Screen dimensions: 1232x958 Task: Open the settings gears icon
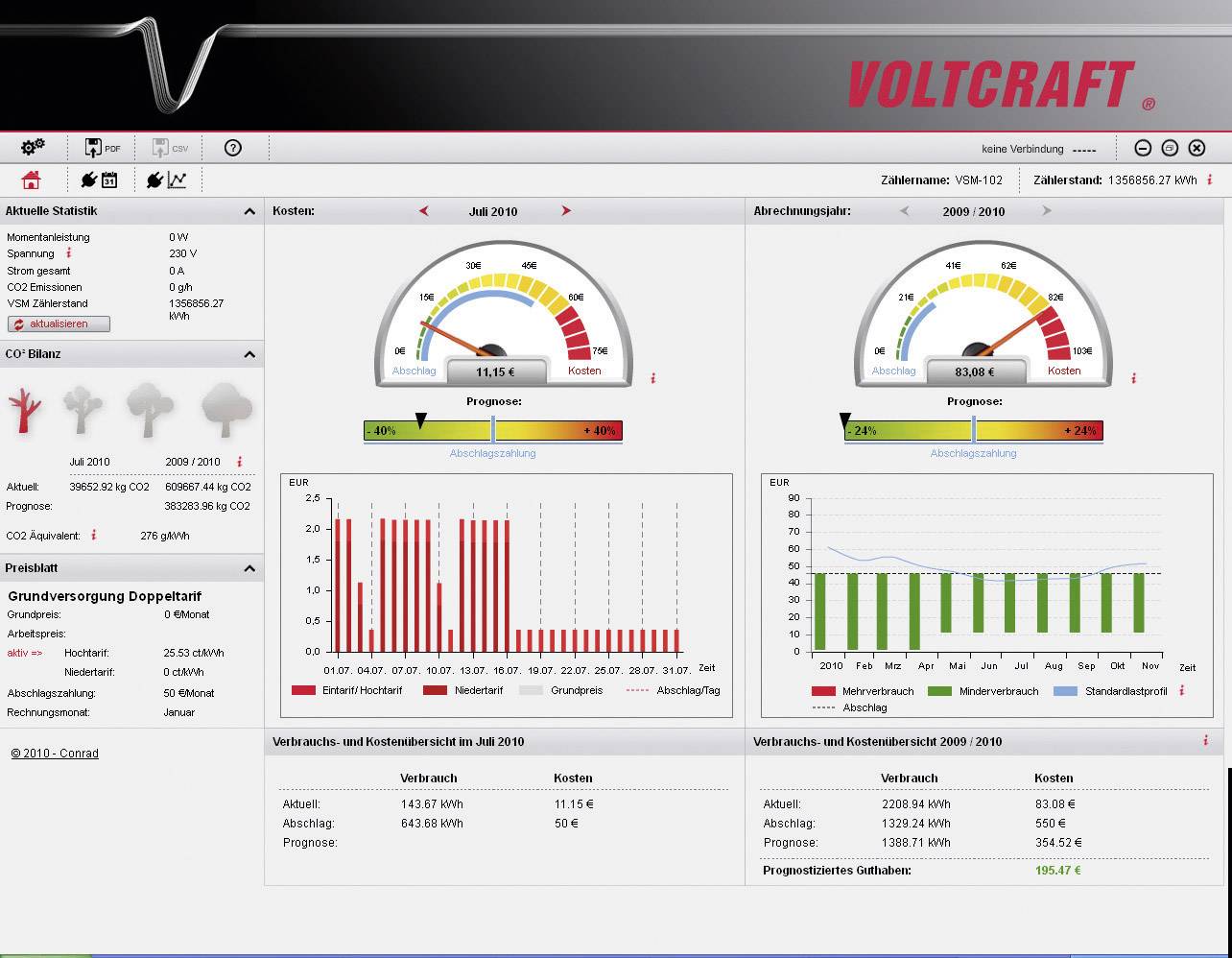click(x=33, y=147)
